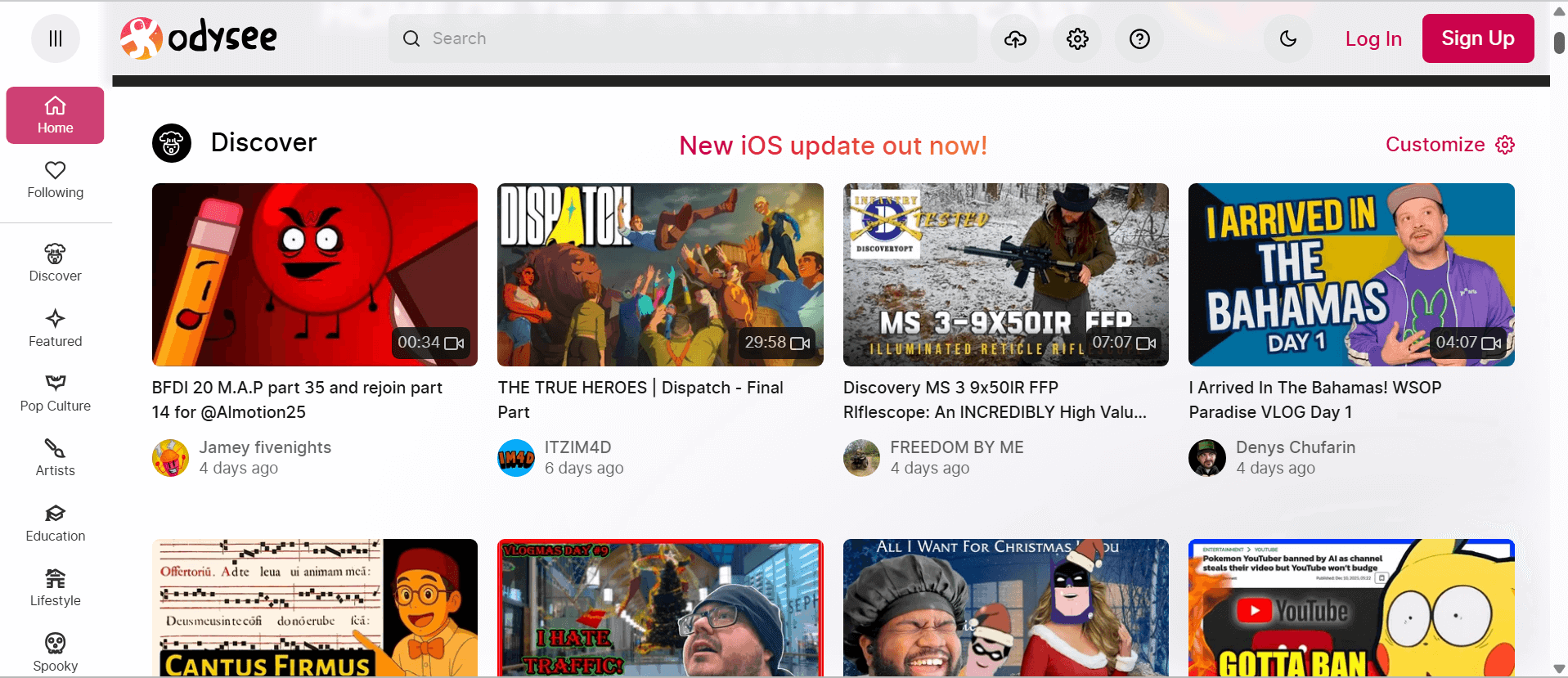Open the settings gear in header
The height and width of the screenshot is (678, 1568).
pyautogui.click(x=1077, y=38)
